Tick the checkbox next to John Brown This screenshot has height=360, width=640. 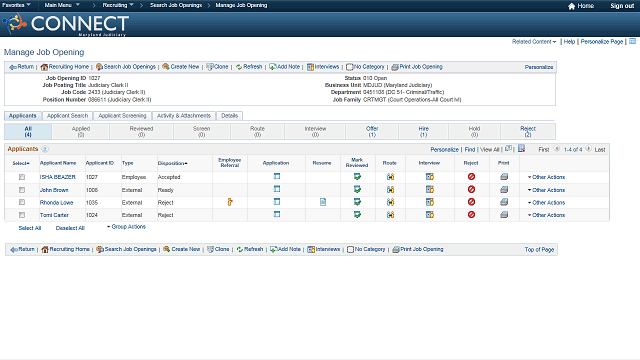coord(22,190)
